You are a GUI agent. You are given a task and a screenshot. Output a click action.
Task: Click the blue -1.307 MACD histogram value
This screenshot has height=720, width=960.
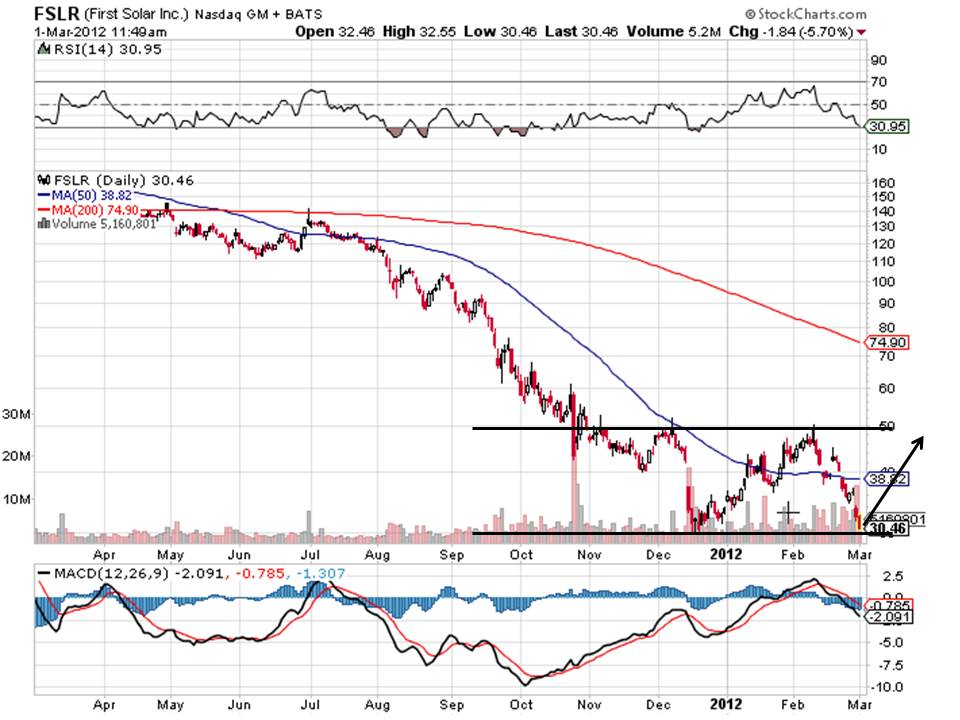(x=321, y=574)
